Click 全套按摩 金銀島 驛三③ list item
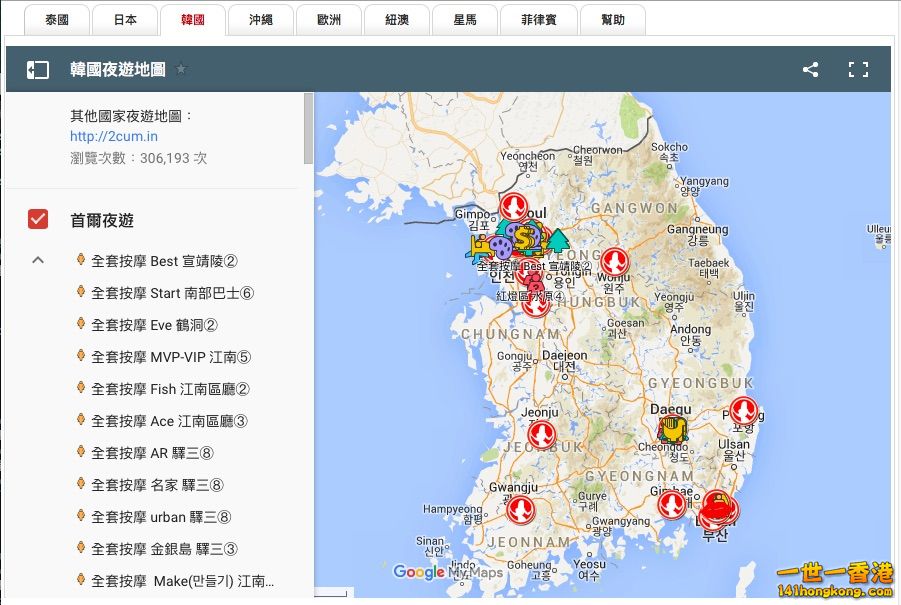901x605 pixels. [x=164, y=549]
